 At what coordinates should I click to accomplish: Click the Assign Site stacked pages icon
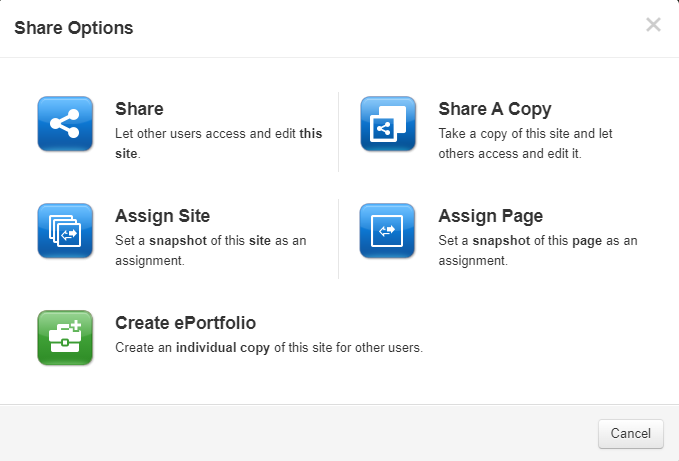(x=65, y=231)
